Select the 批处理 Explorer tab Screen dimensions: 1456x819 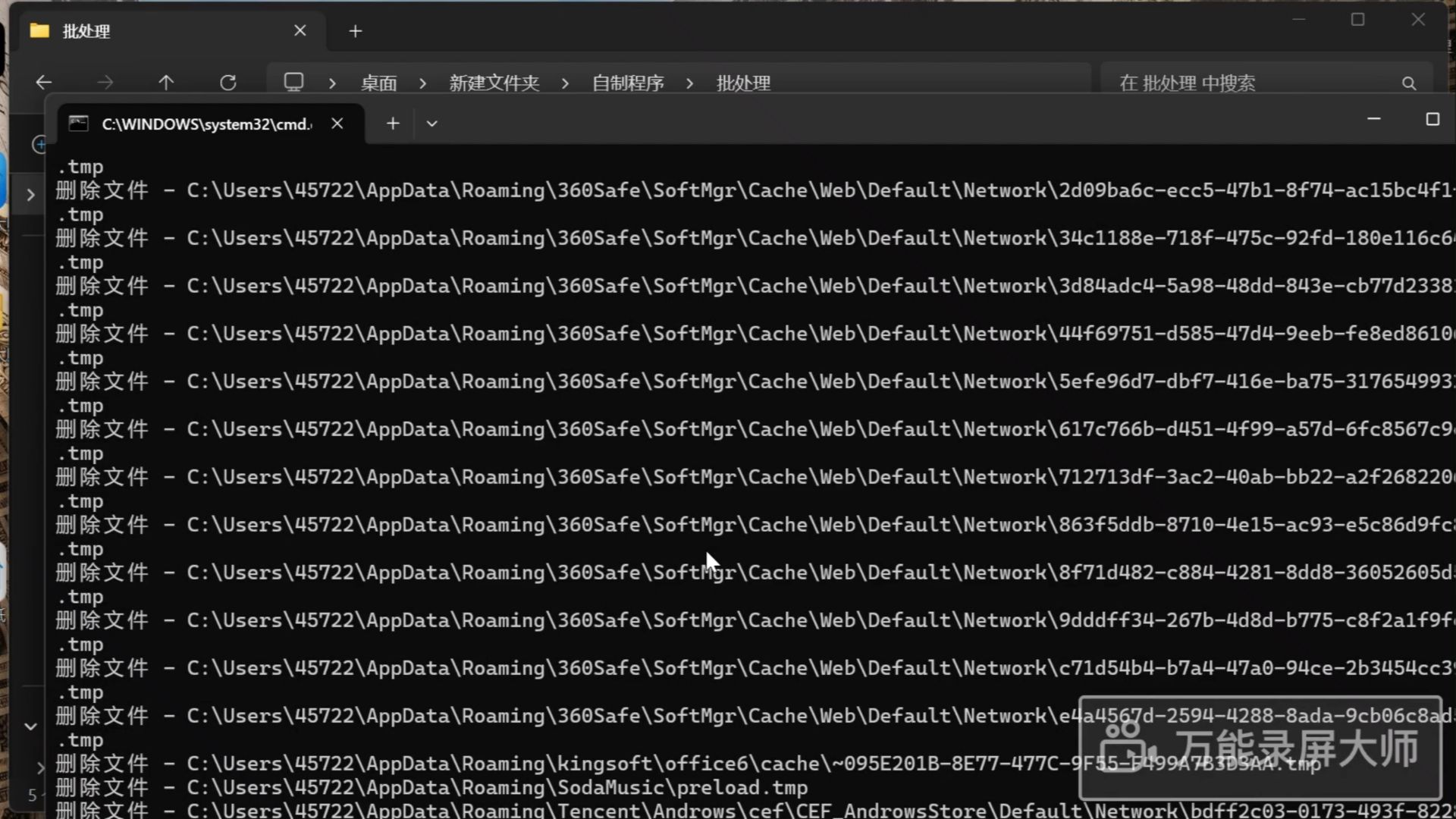(x=173, y=31)
